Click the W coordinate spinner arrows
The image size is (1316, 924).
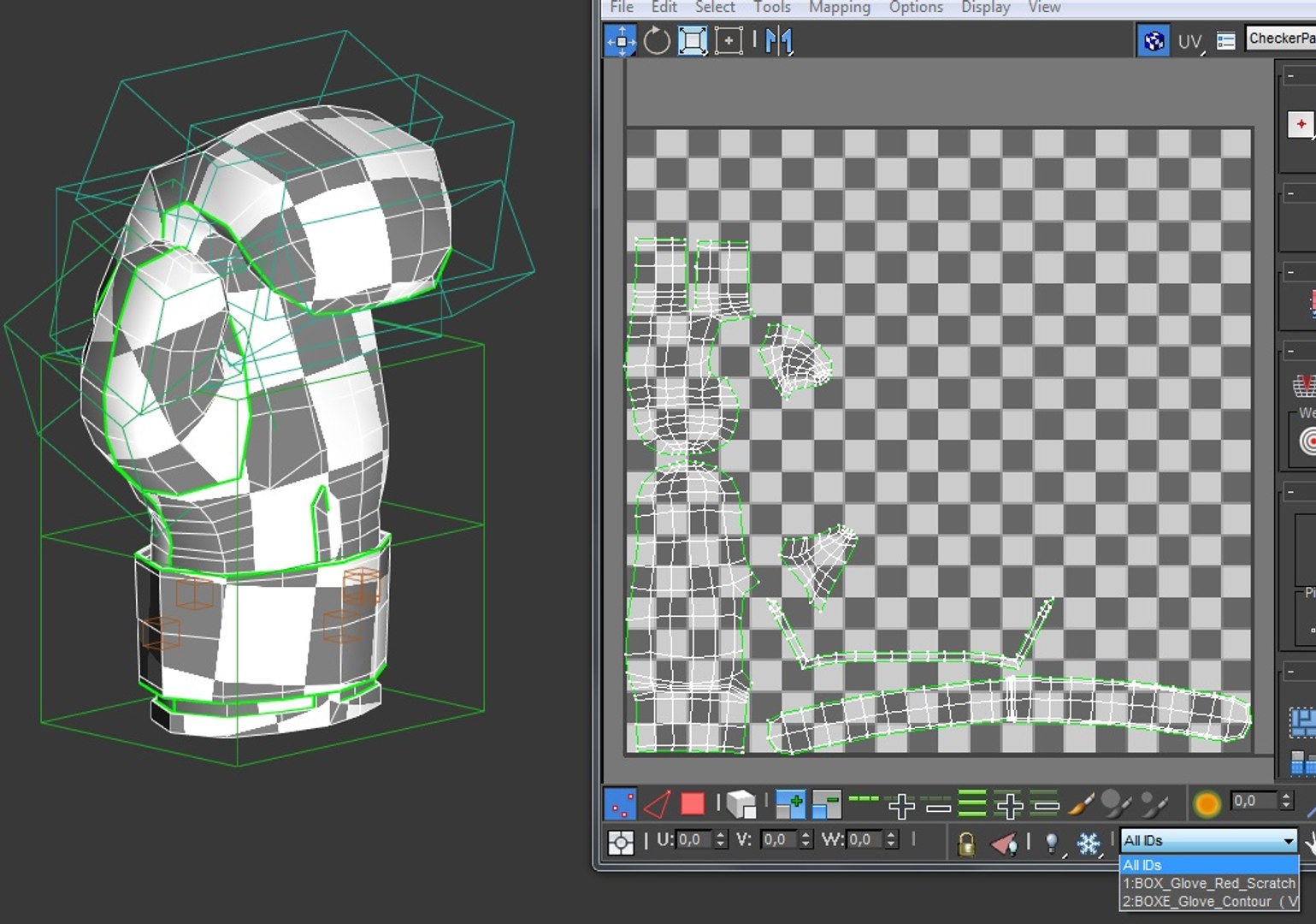click(x=891, y=840)
